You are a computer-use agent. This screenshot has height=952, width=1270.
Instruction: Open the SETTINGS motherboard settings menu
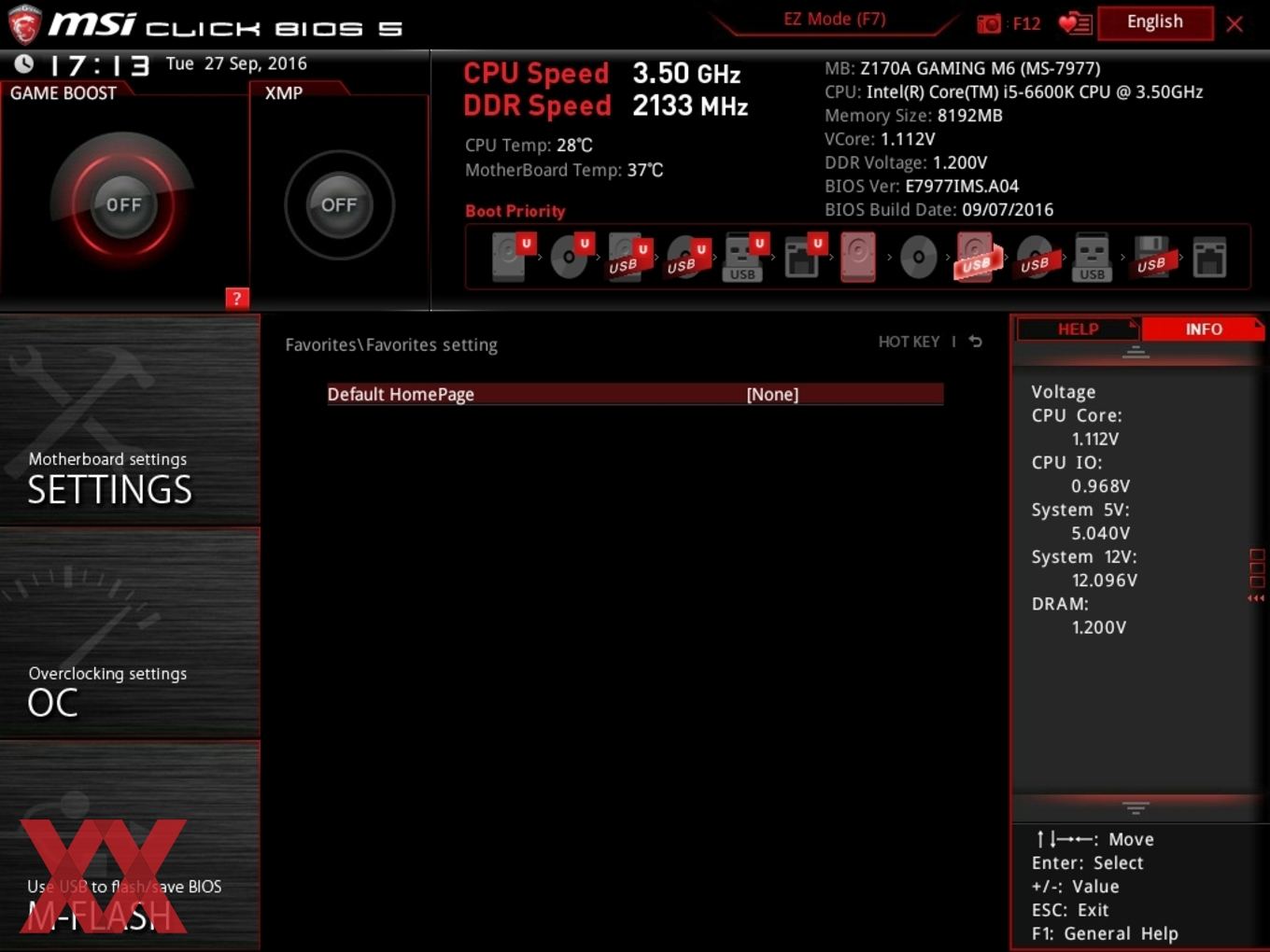click(x=130, y=420)
